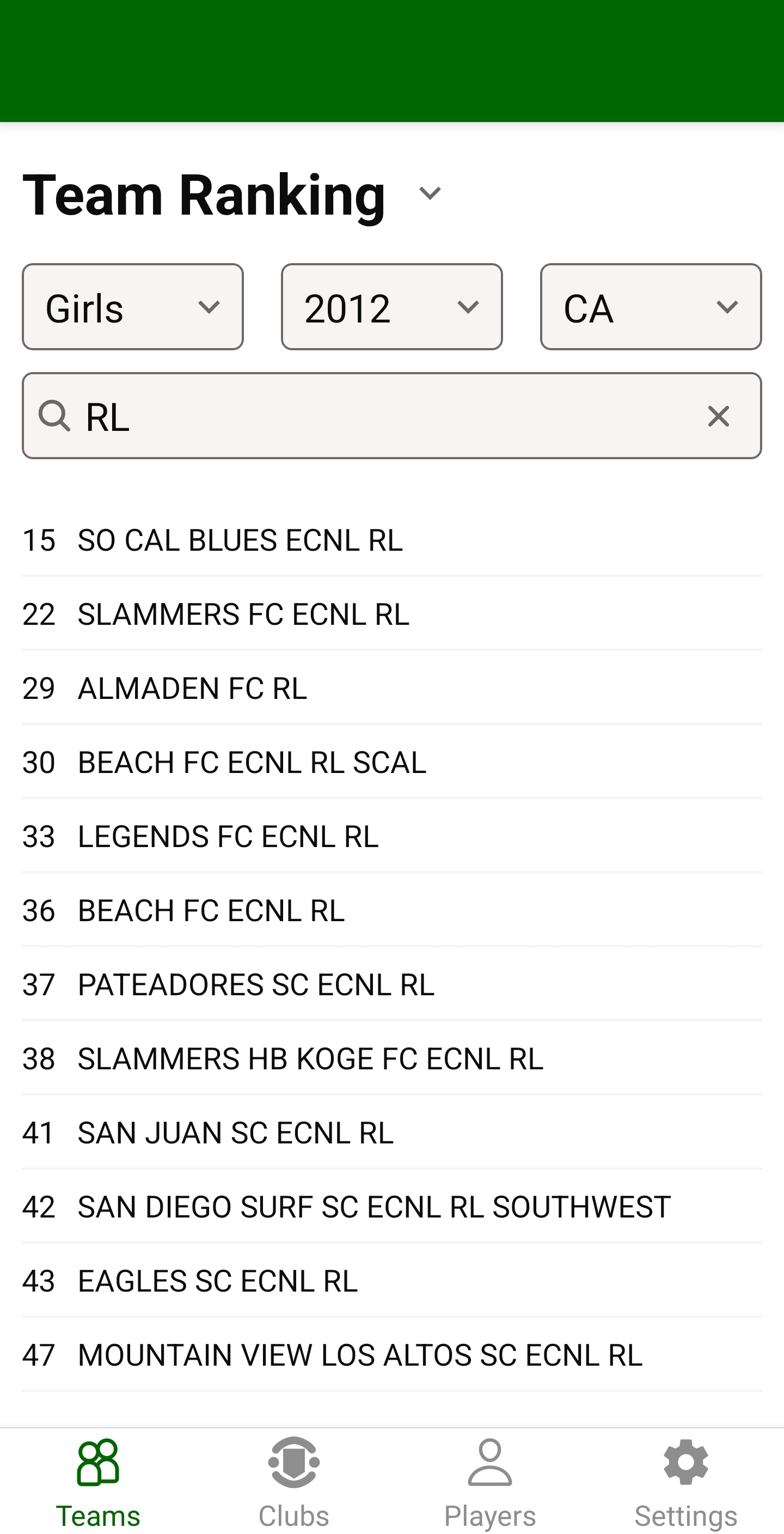Tap the search magnifier icon
The image size is (784, 1534).
click(54, 415)
